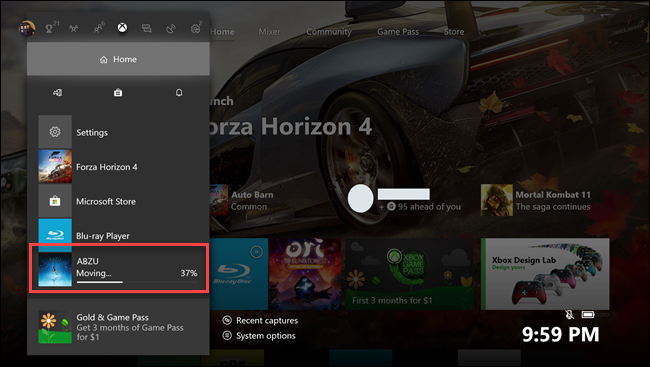This screenshot has height=367, width=650.
Task: Select the ABZU Moving queue item
Action: pos(119,269)
